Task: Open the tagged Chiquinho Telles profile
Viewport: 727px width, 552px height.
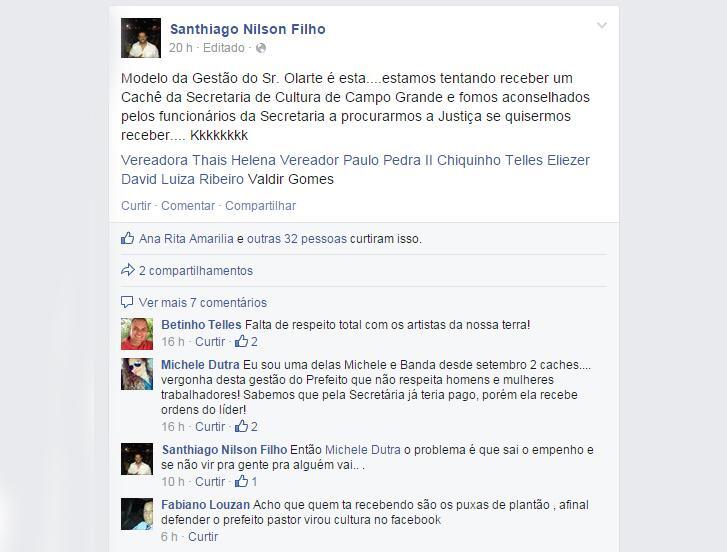Action: (490, 160)
